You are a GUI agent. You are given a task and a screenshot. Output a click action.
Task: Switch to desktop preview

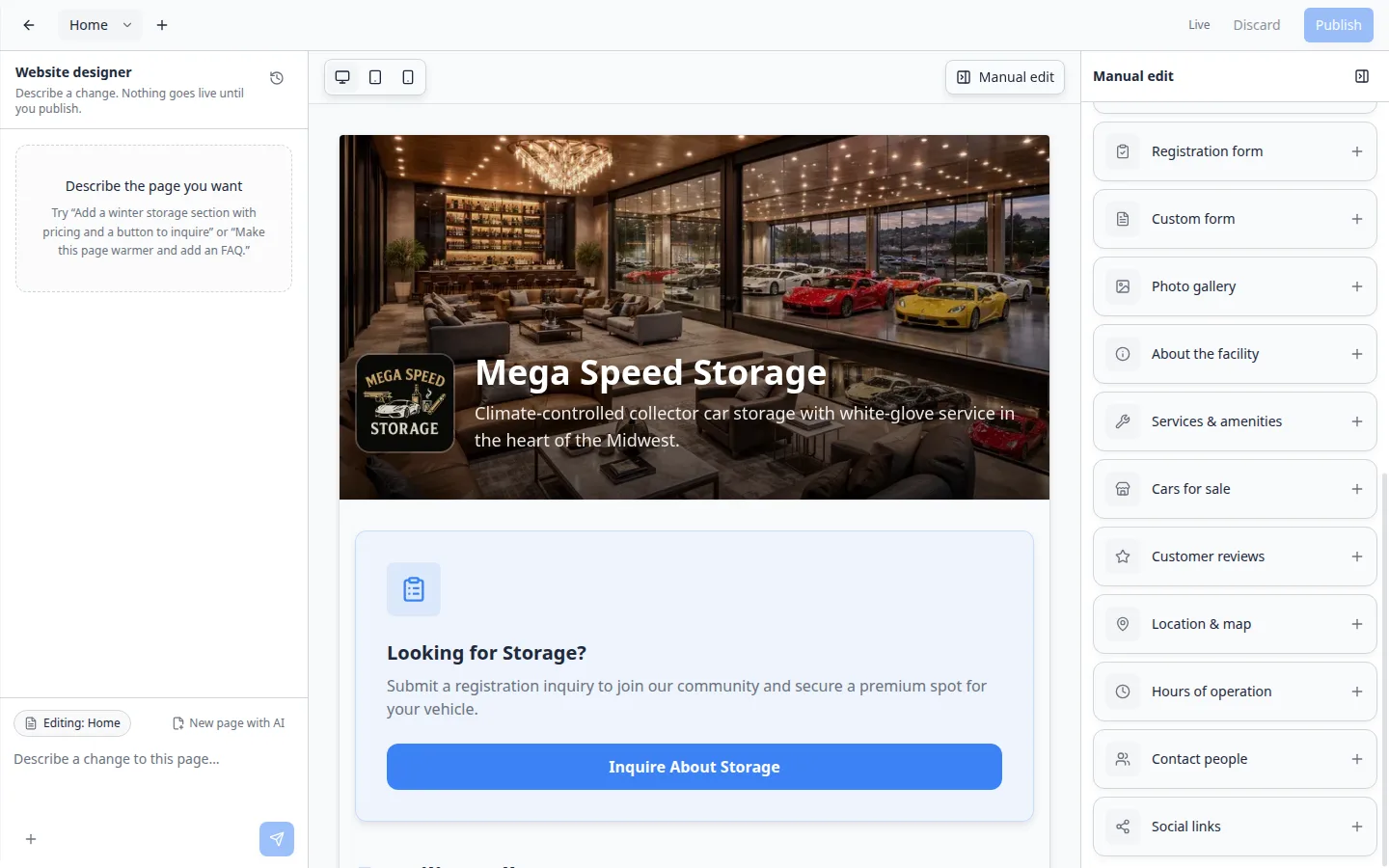coord(342,77)
